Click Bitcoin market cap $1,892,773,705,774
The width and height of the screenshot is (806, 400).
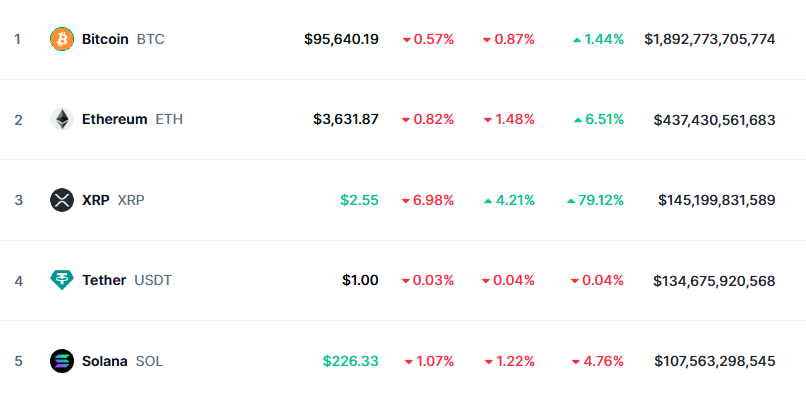pos(709,40)
